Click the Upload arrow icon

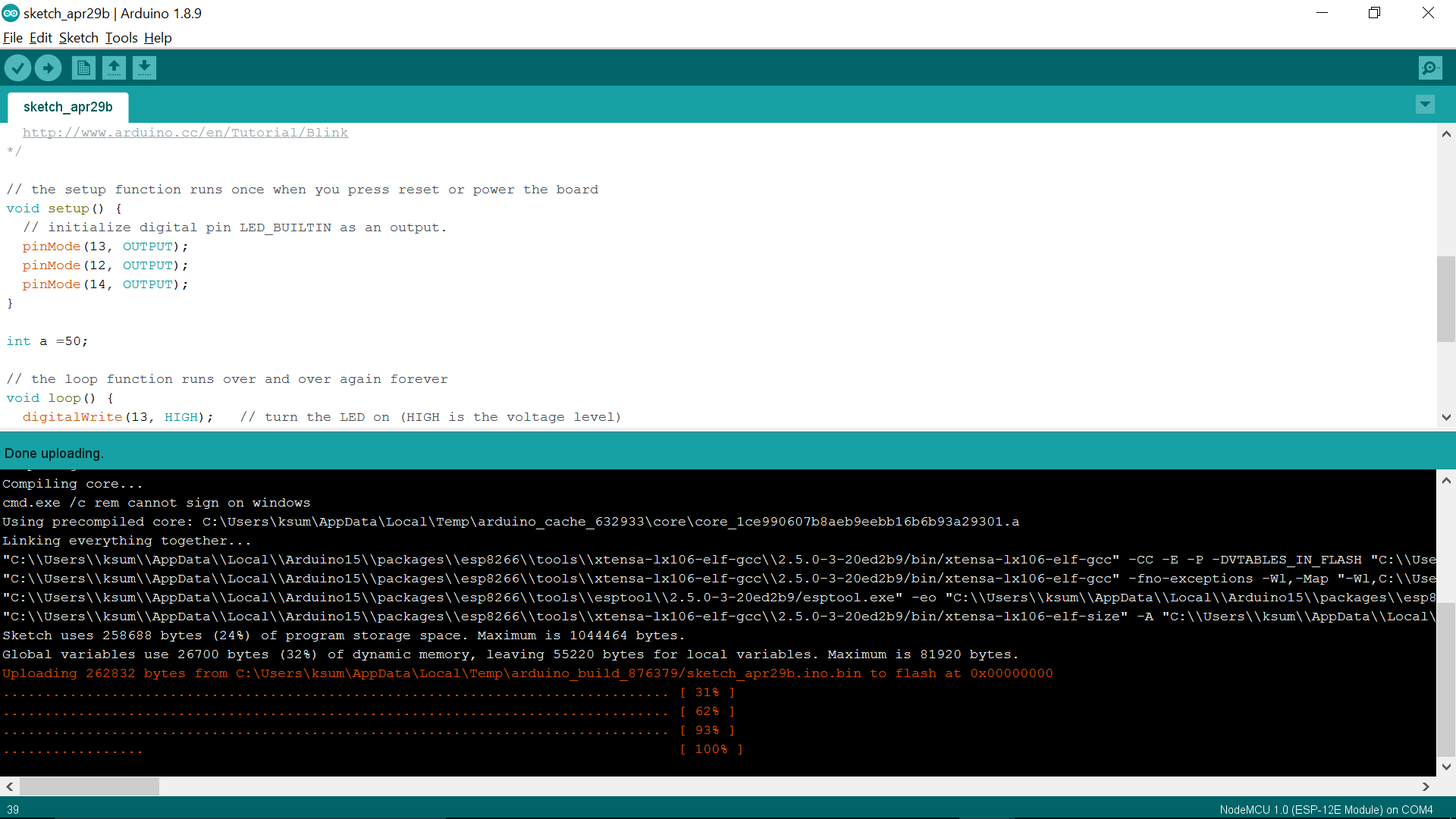[x=48, y=68]
